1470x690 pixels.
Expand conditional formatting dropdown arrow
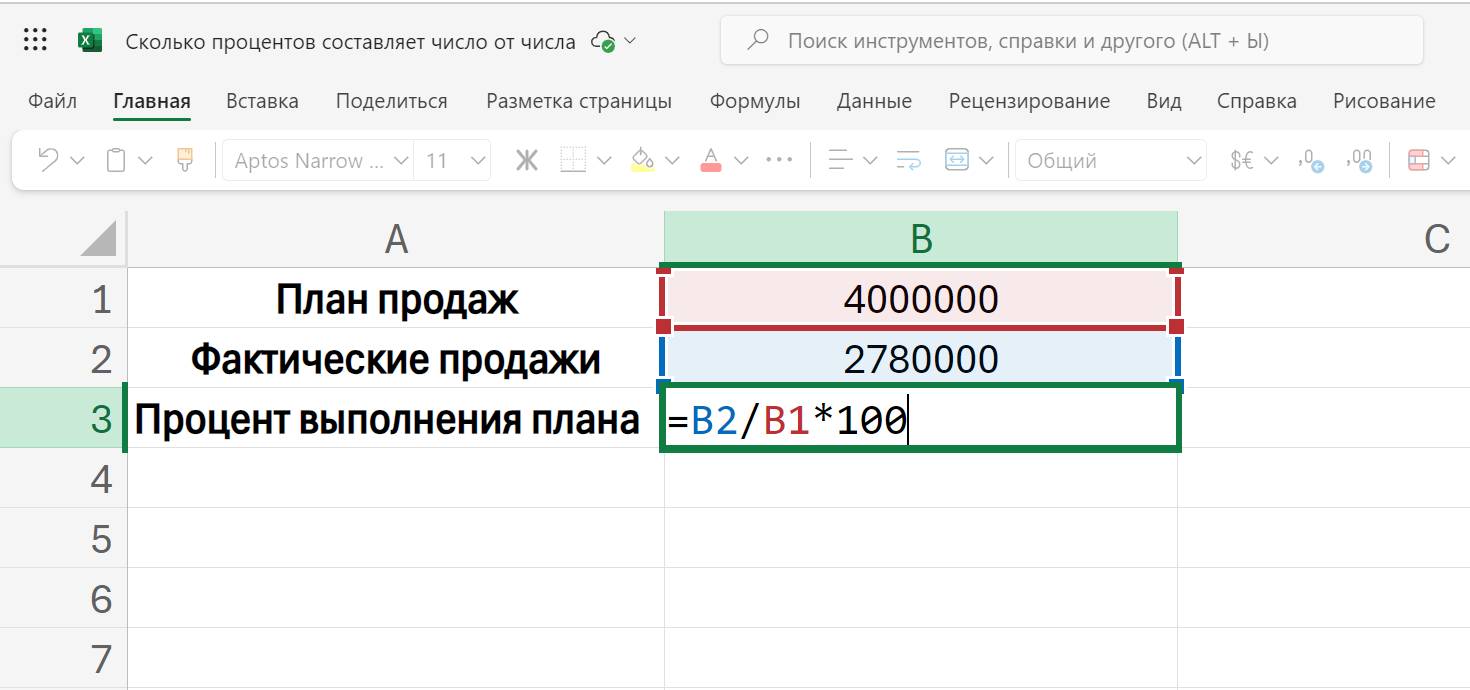pos(1449,160)
